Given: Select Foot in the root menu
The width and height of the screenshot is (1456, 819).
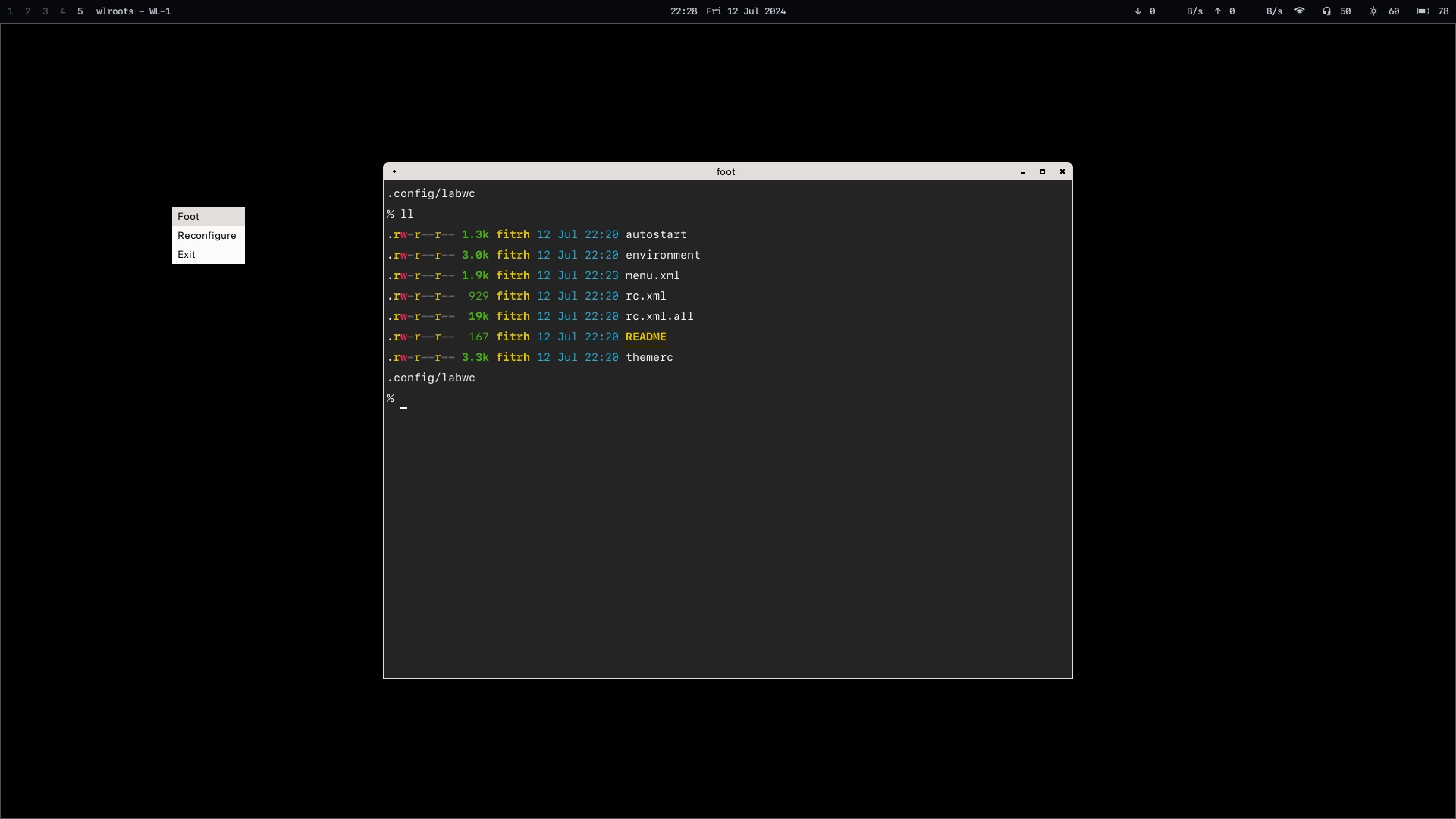Looking at the screenshot, I should (208, 217).
